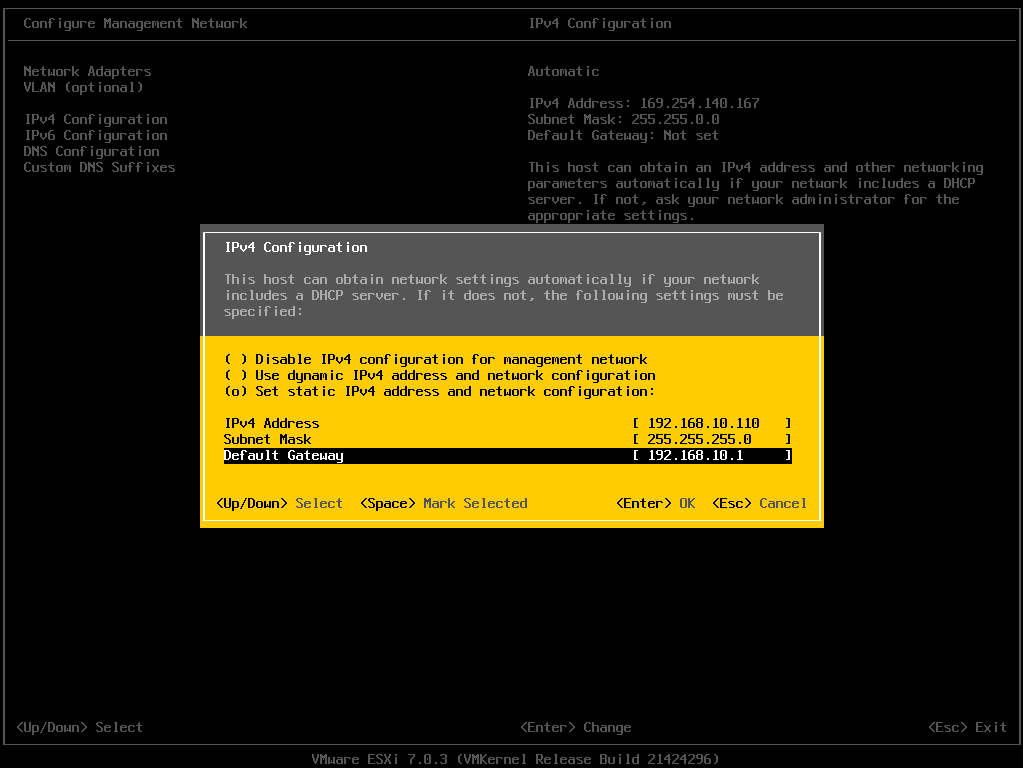1023x768 pixels.
Task: Open IPv6 Configuration settings
Action: click(x=95, y=135)
